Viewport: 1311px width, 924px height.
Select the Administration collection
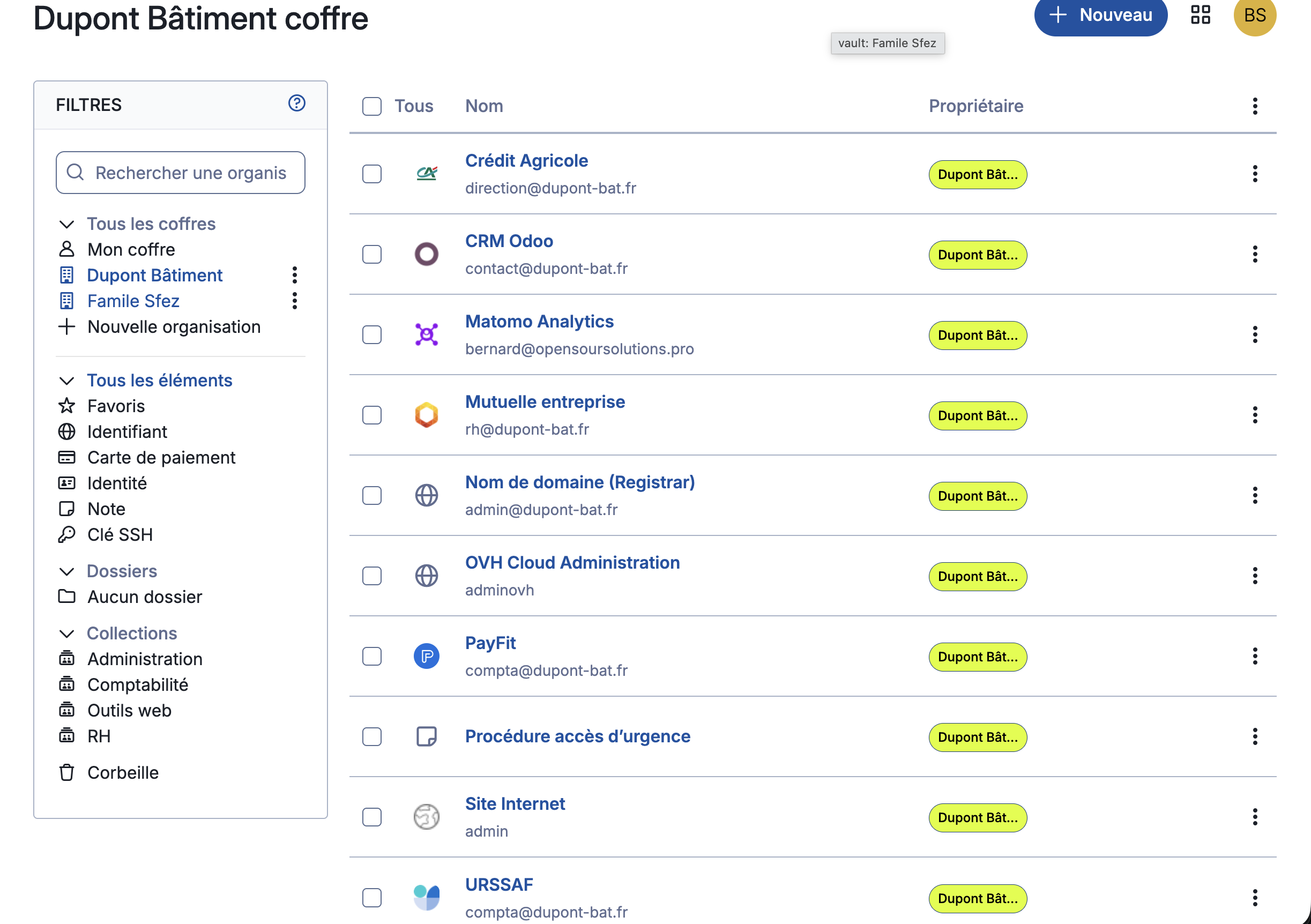(x=145, y=659)
